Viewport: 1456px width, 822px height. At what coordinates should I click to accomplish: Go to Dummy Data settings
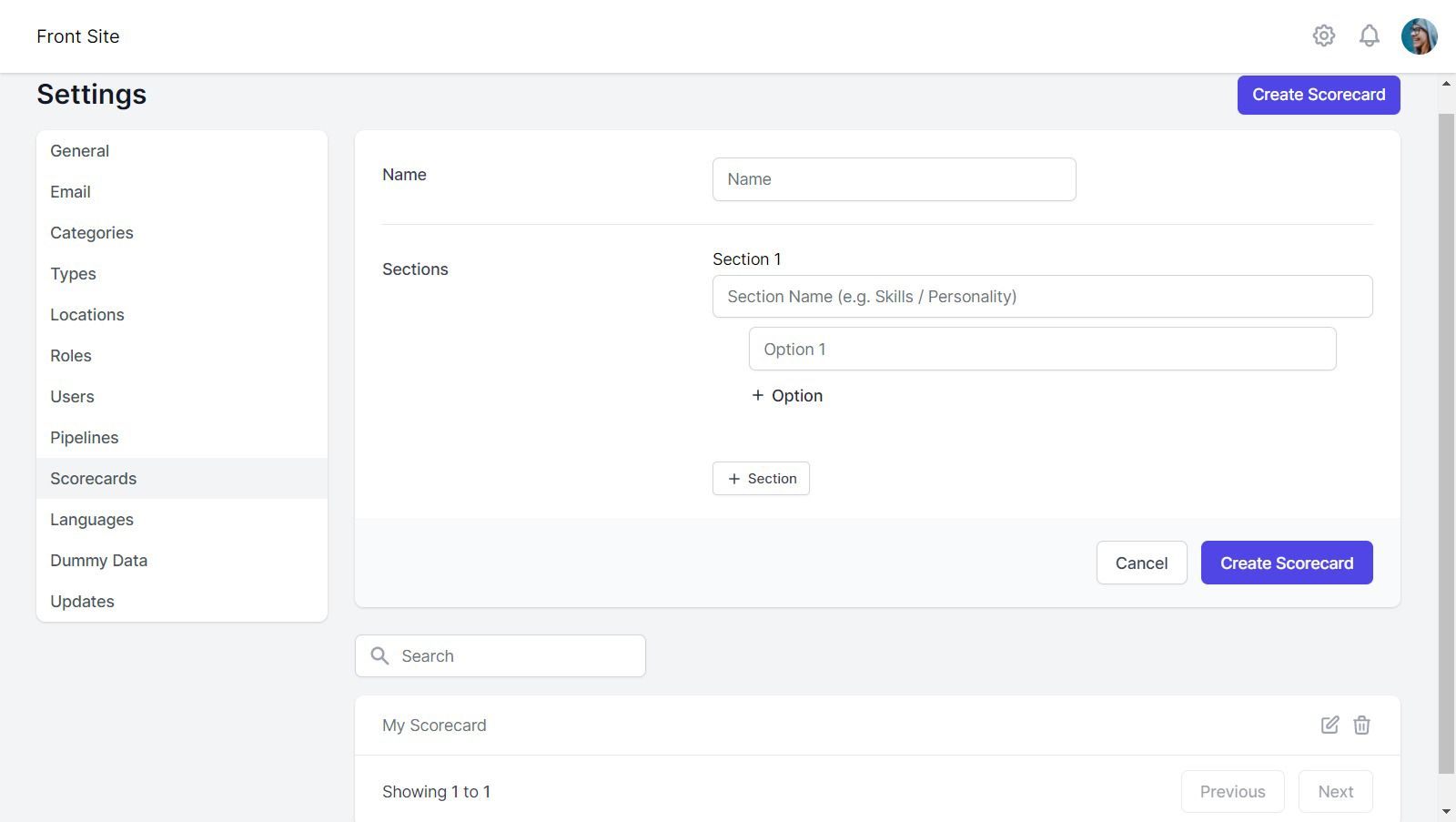click(x=98, y=560)
